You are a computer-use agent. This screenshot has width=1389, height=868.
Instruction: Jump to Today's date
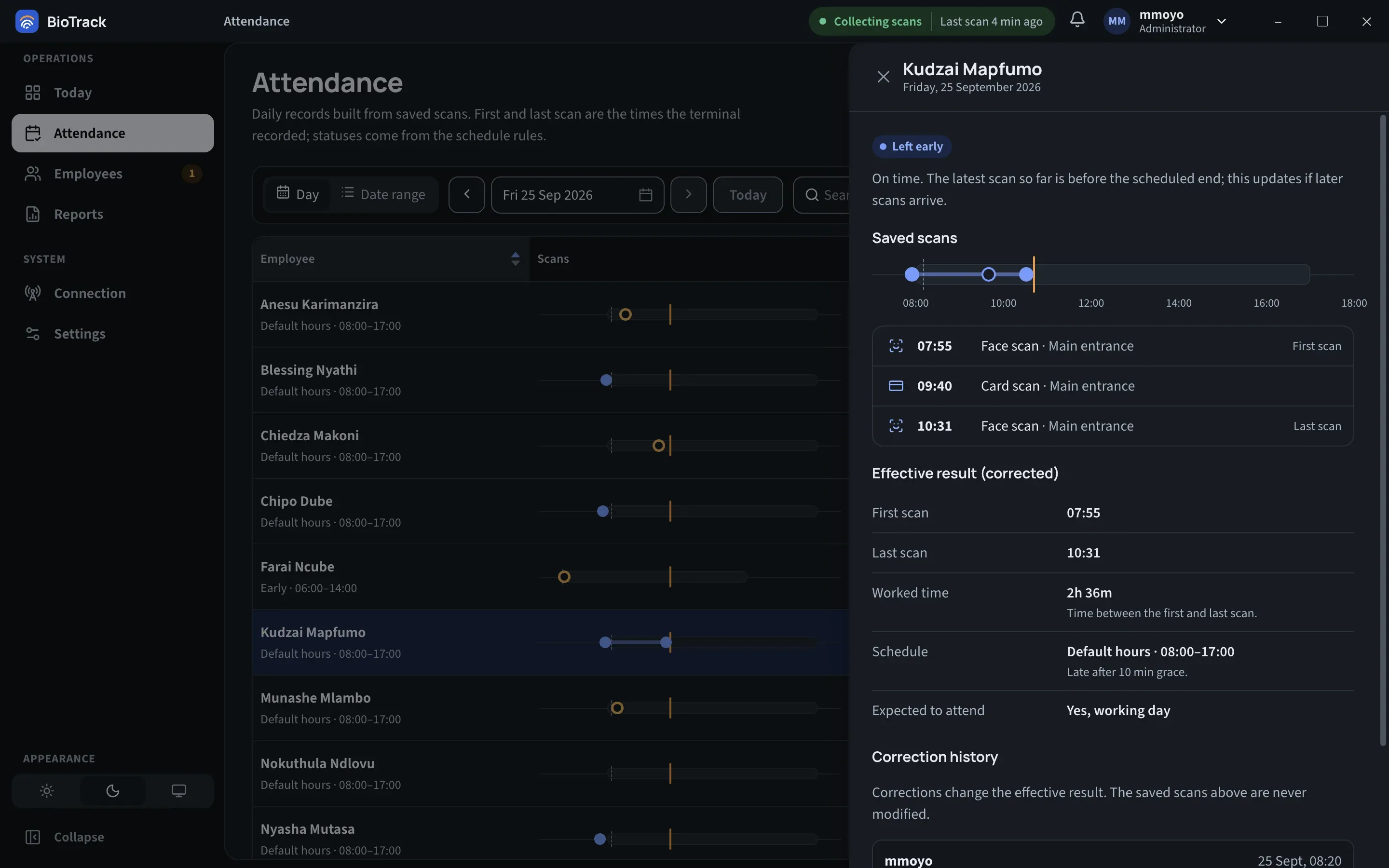point(747,195)
